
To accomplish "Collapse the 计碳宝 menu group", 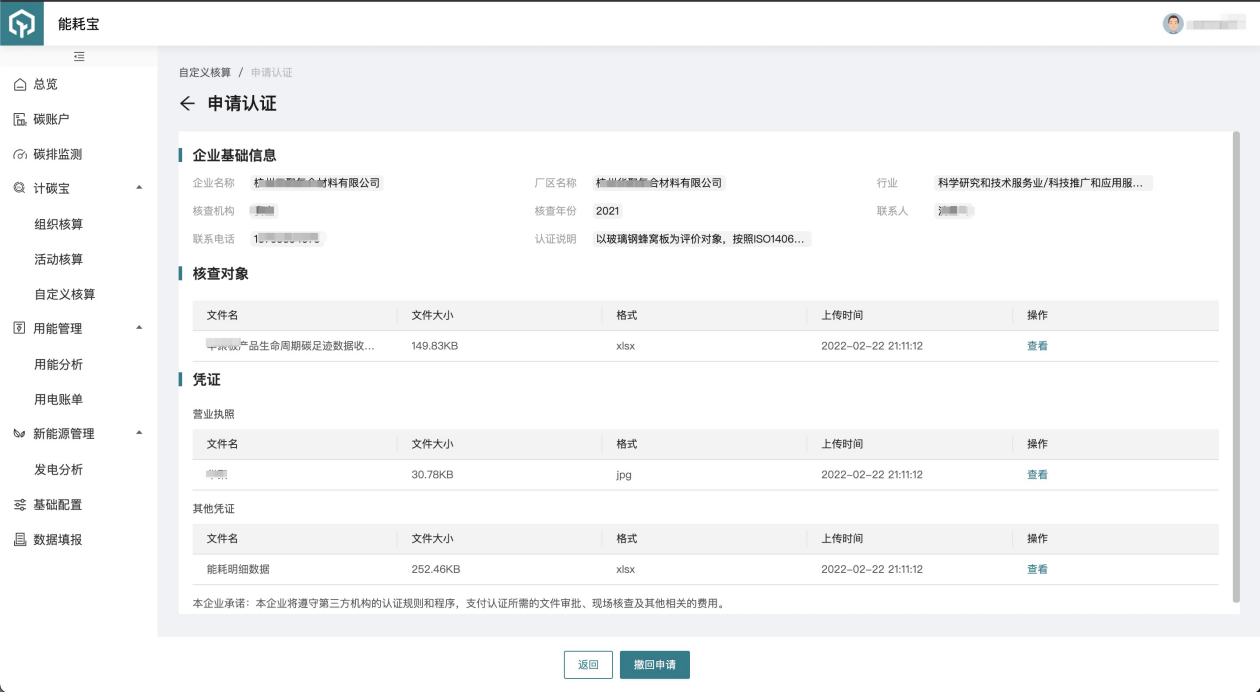I will click(x=139, y=188).
